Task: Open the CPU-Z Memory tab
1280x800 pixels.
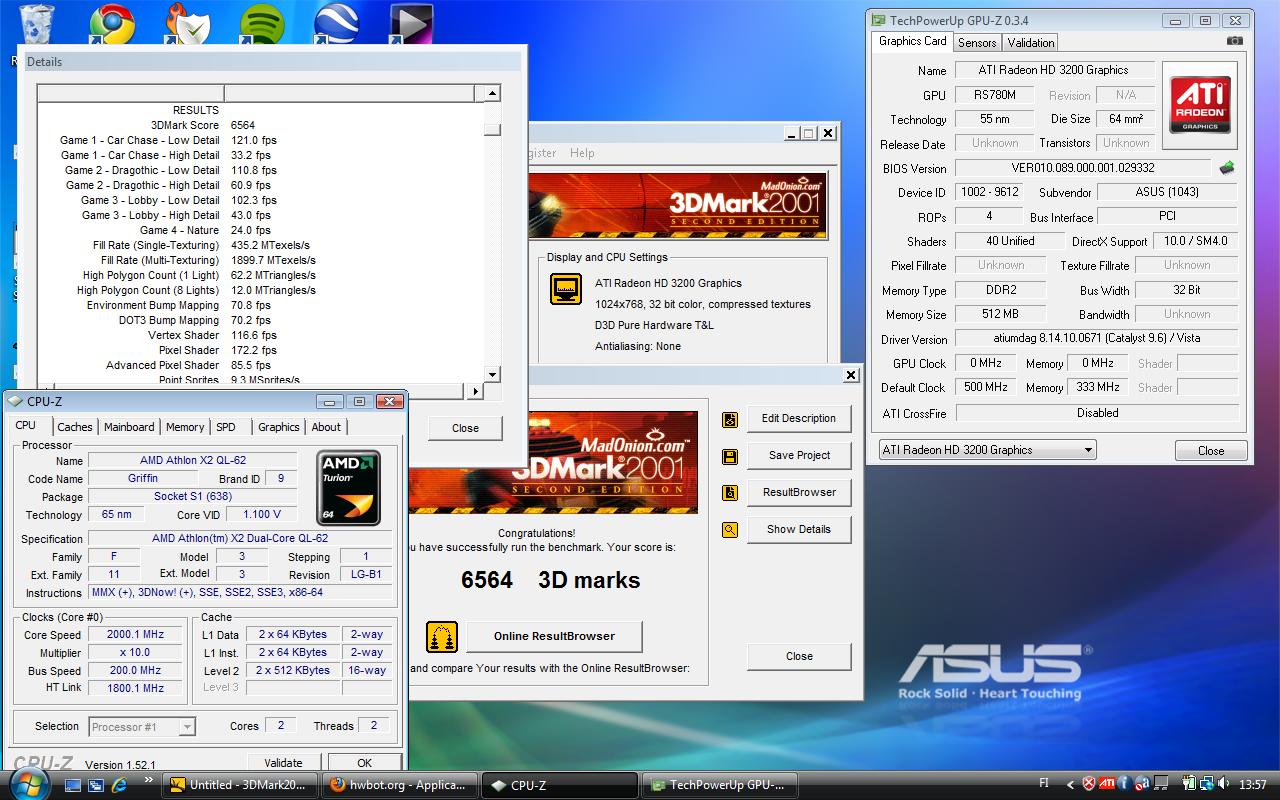Action: (185, 427)
